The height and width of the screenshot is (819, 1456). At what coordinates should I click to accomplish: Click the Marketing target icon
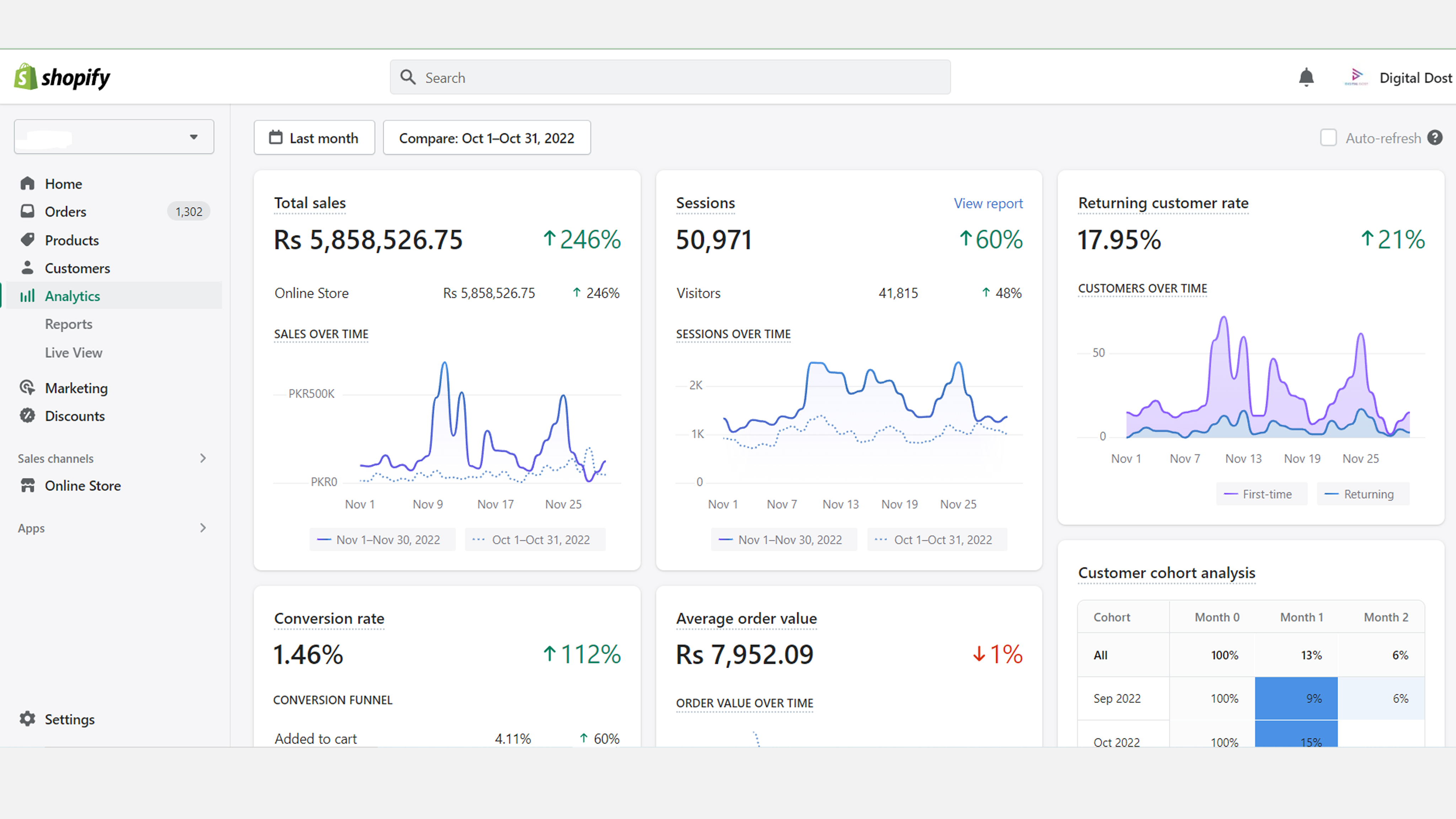click(x=27, y=388)
